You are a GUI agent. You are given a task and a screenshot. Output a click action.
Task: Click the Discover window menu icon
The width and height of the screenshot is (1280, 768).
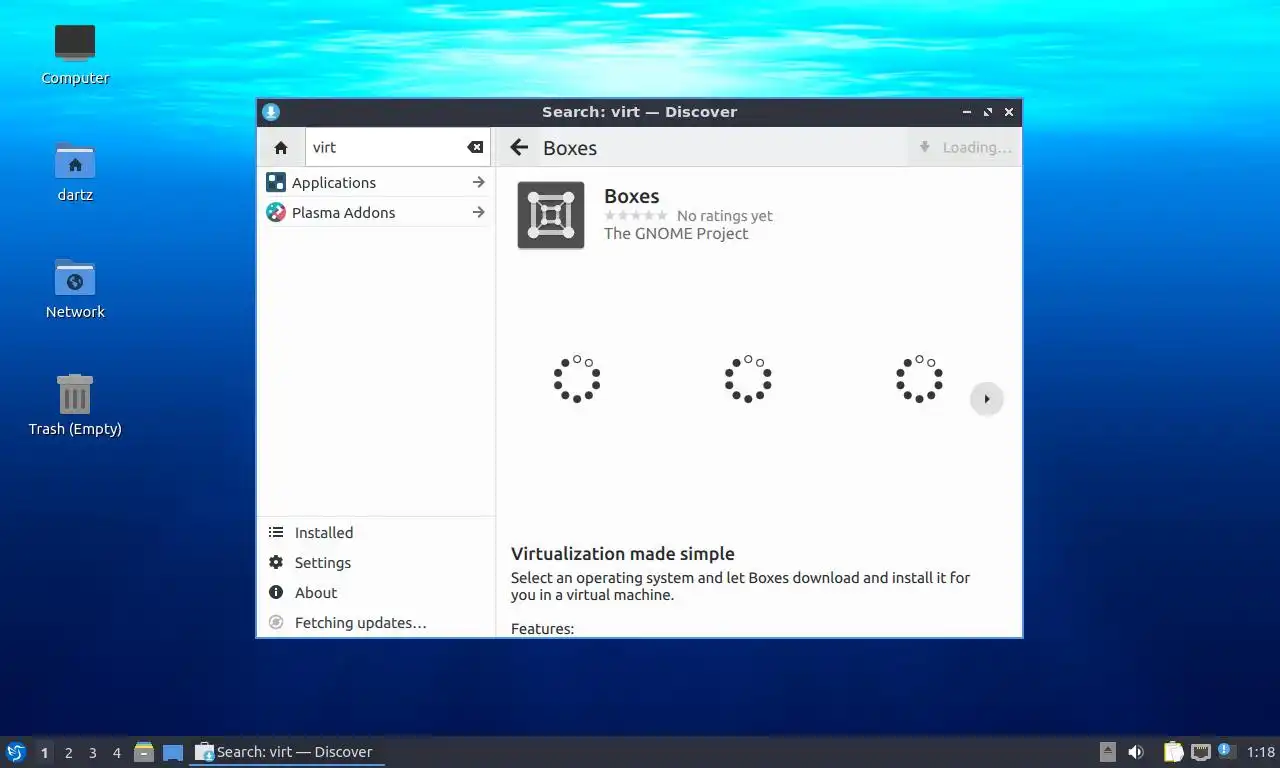[271, 112]
